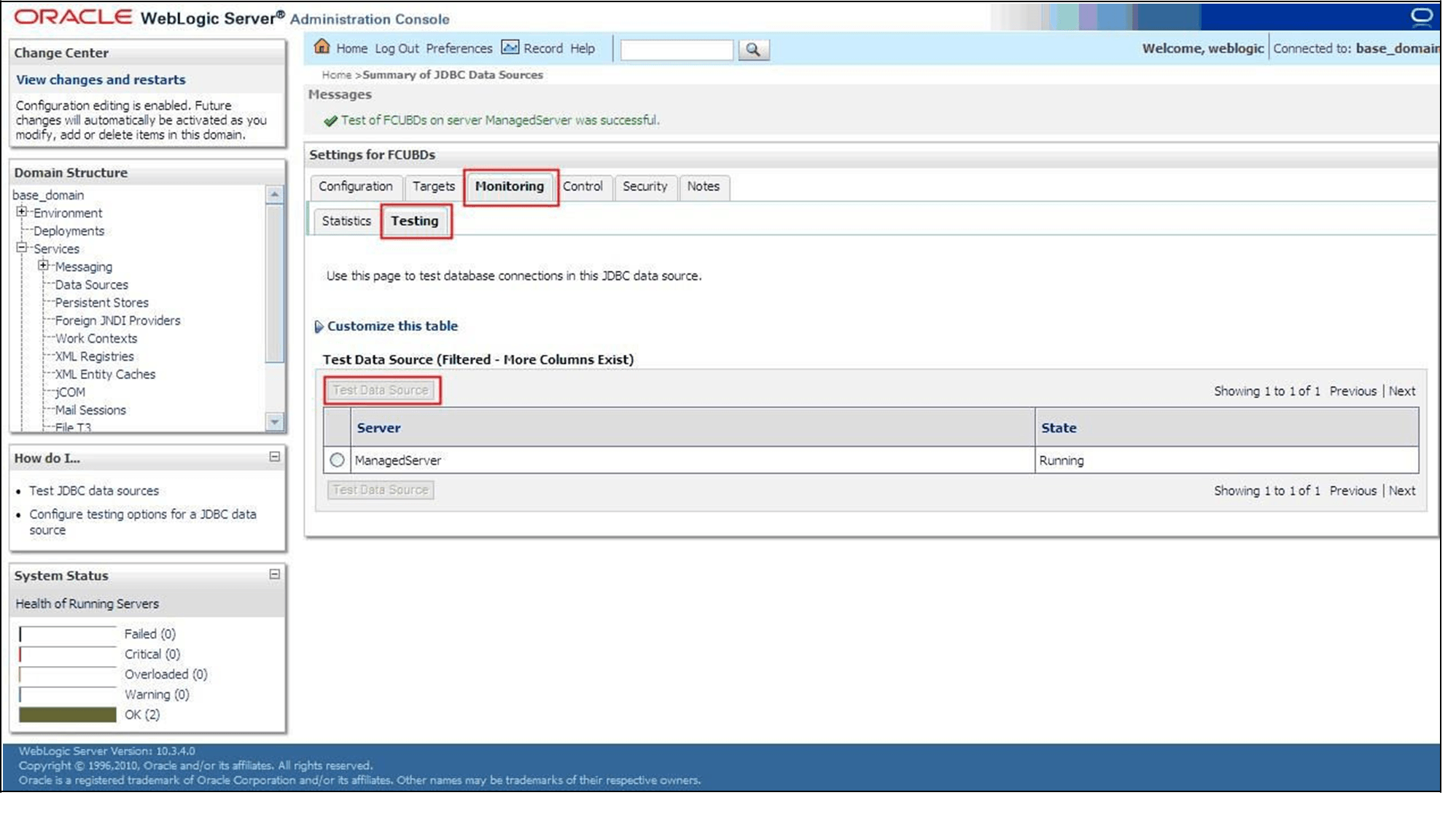Viewport: 1456px width, 814px height.
Task: Switch to the Statistics sub-tab
Action: (x=346, y=221)
